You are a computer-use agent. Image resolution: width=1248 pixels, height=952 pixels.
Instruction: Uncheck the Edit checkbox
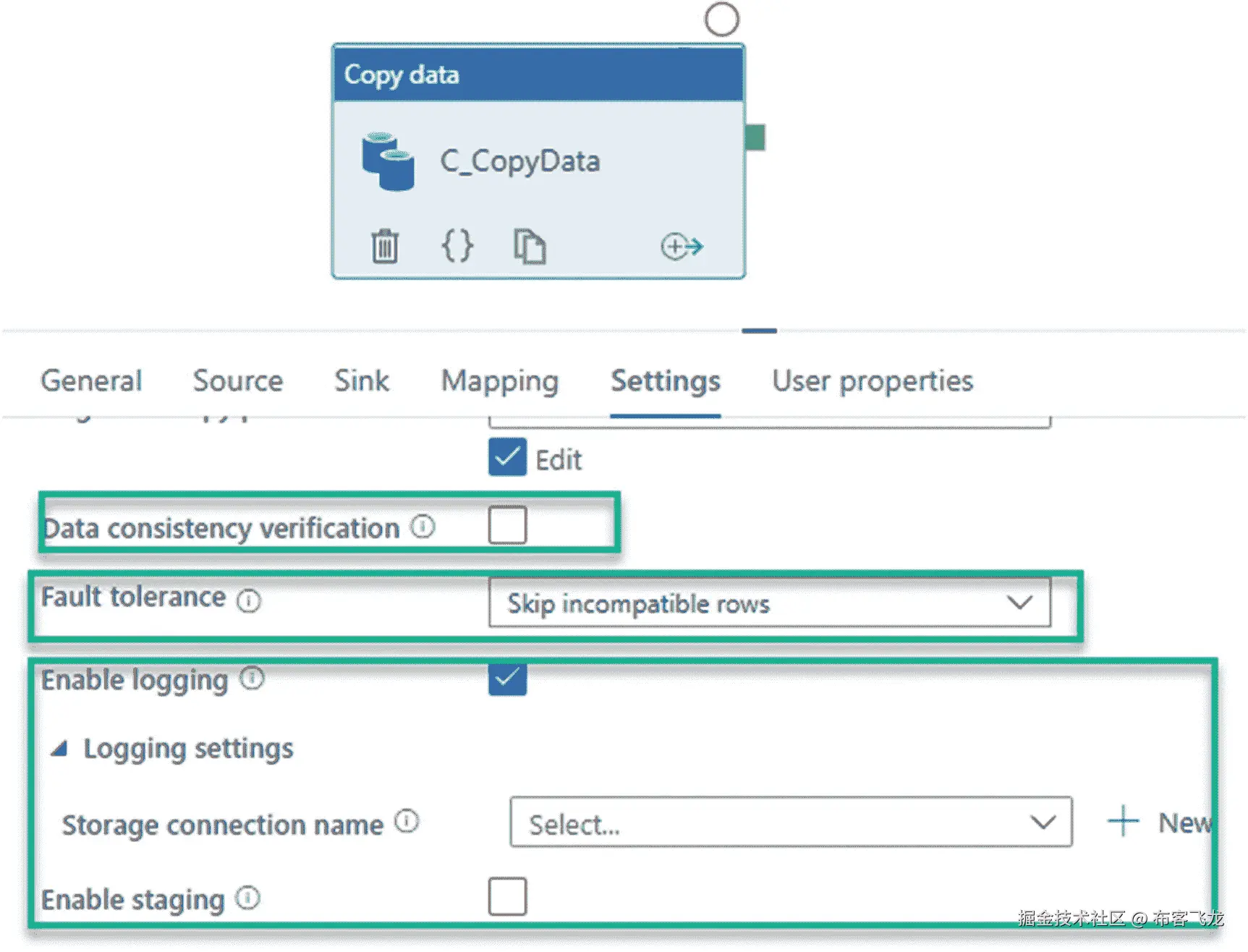[507, 457]
